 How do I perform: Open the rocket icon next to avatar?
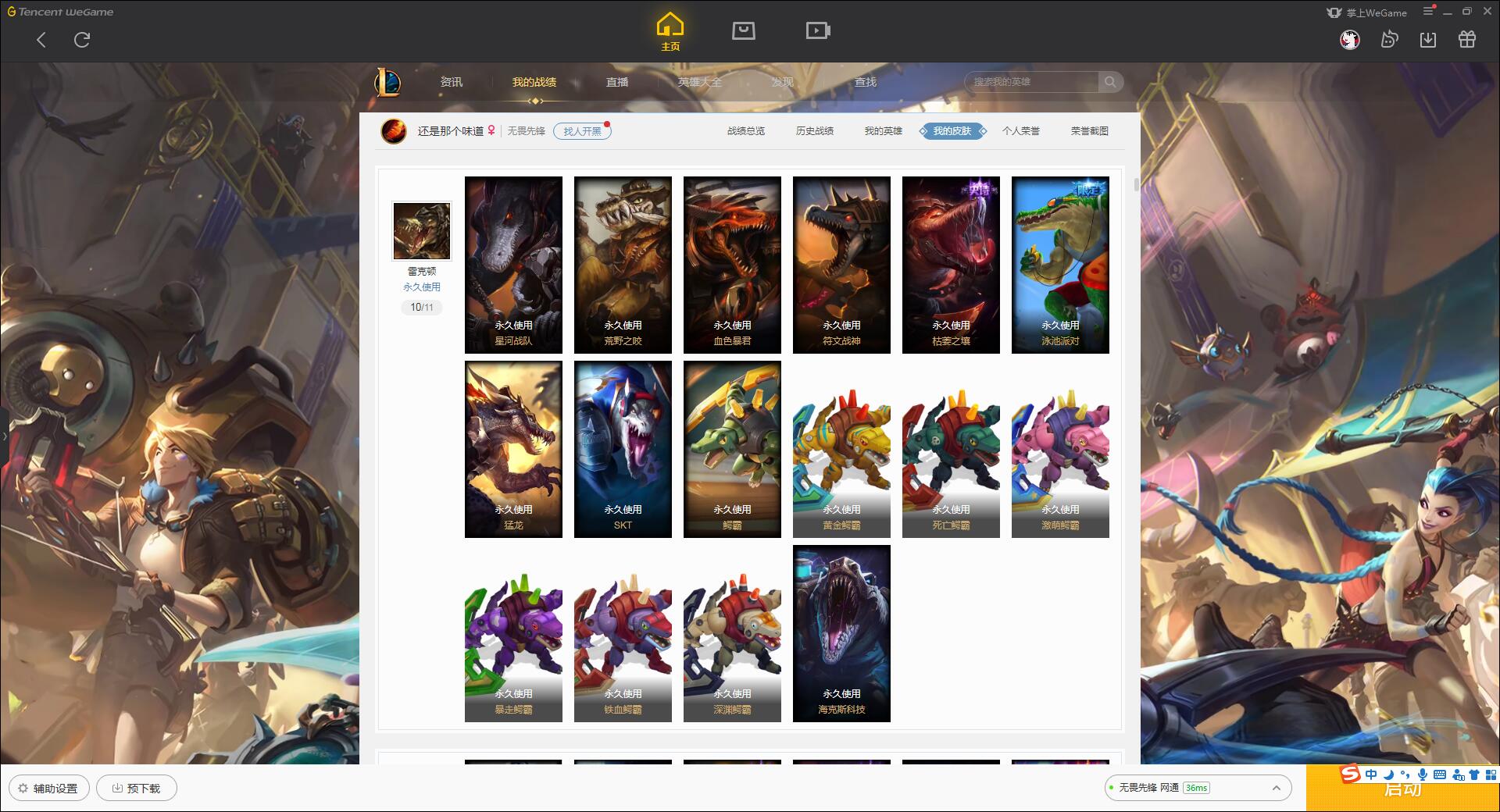1389,39
